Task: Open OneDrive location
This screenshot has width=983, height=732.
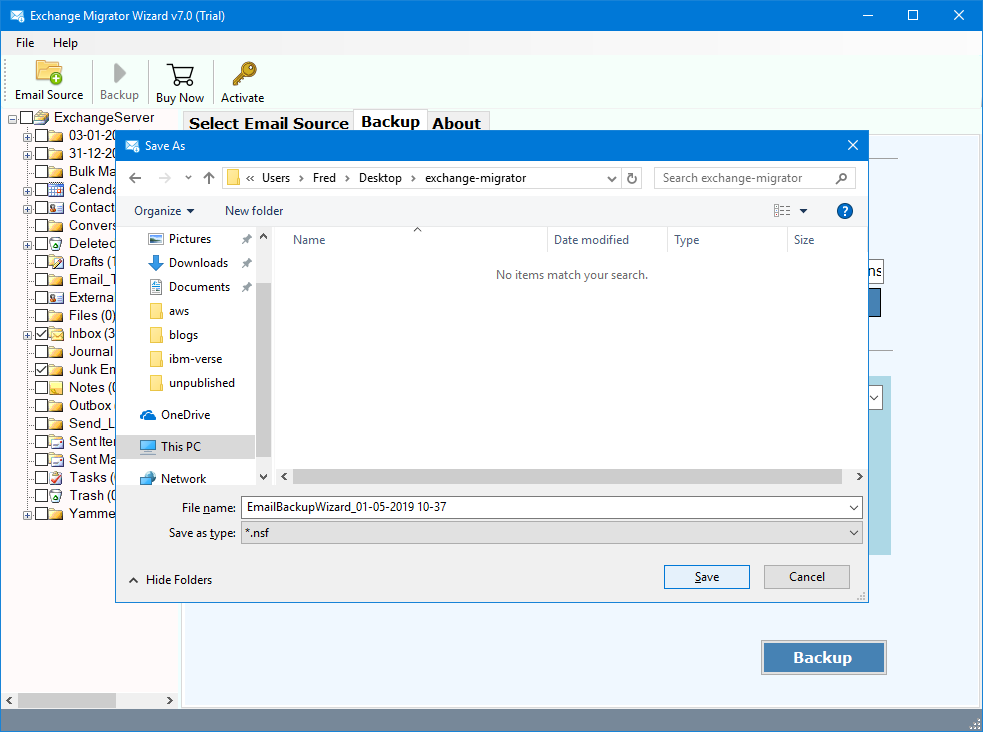Action: click(x=185, y=415)
